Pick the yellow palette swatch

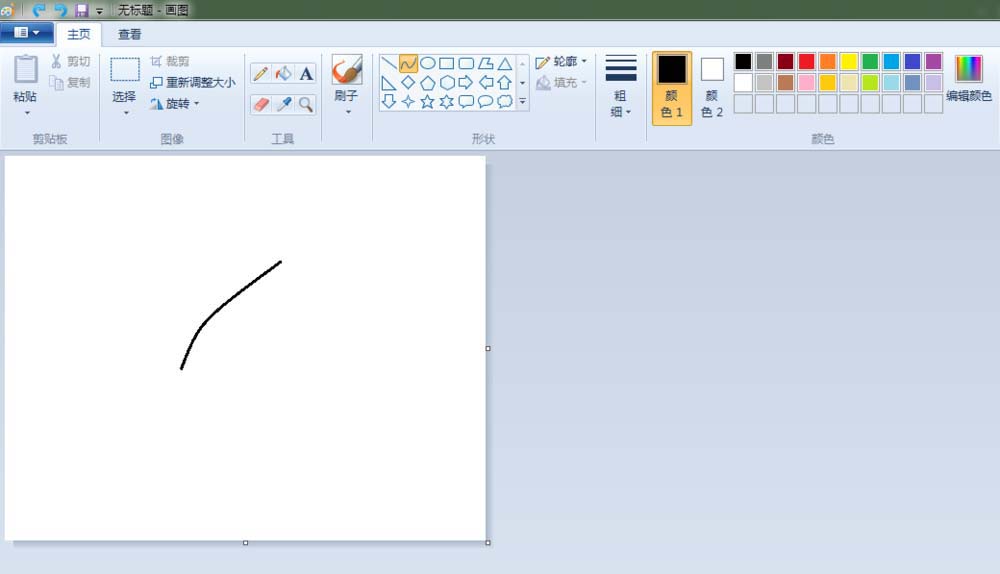[x=849, y=61]
